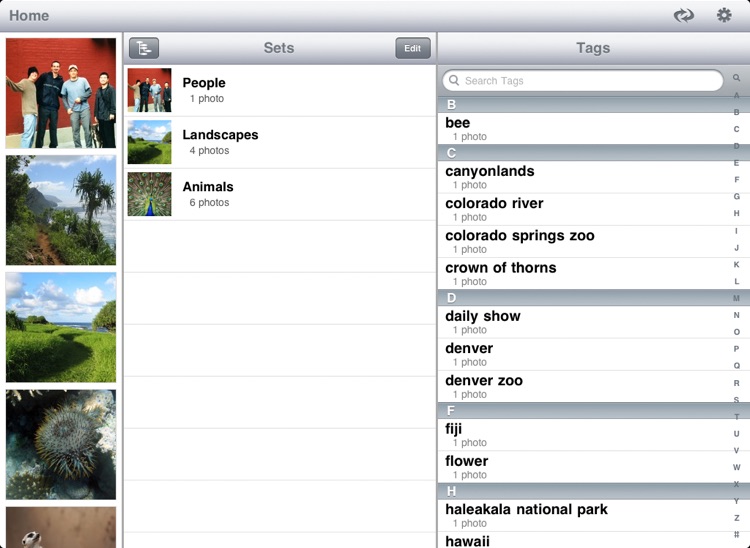The image size is (750, 548).
Task: Select the 'daily show' tag
Action: tap(585, 322)
